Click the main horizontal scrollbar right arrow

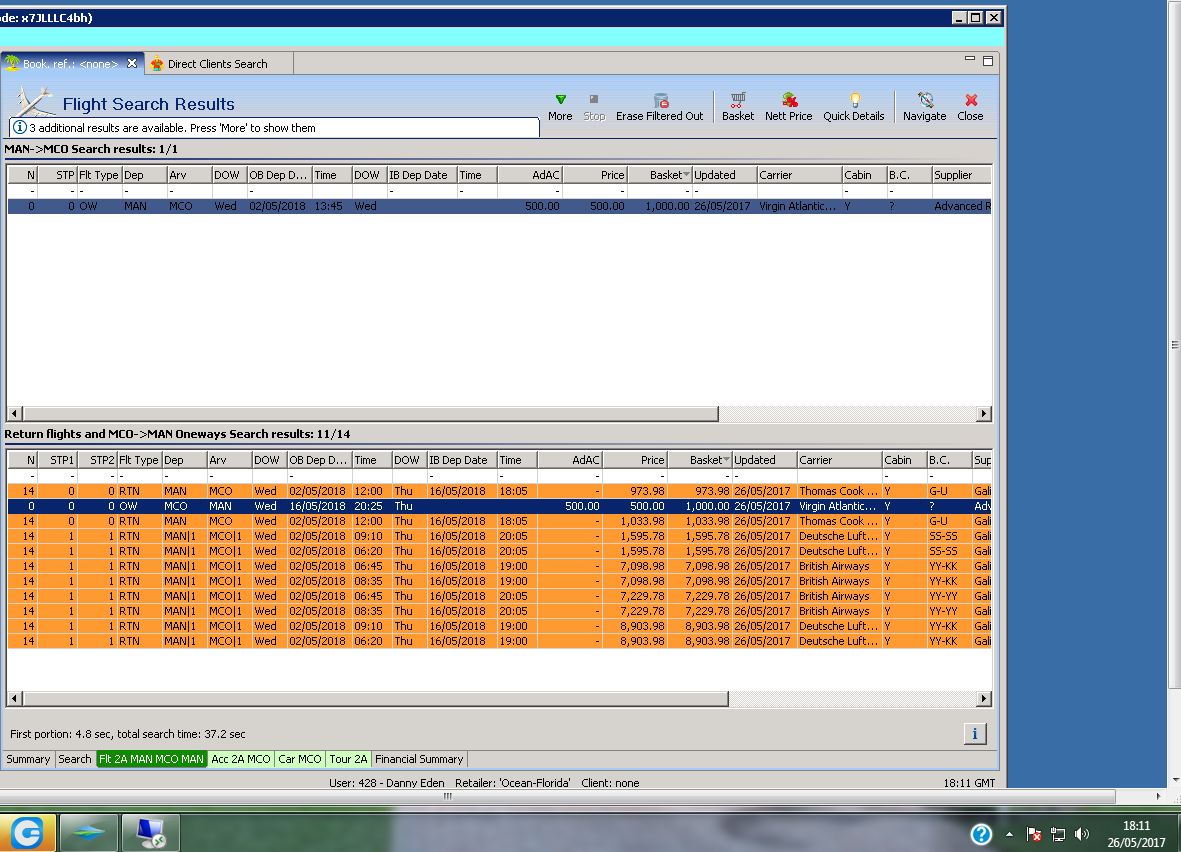pos(1158,796)
